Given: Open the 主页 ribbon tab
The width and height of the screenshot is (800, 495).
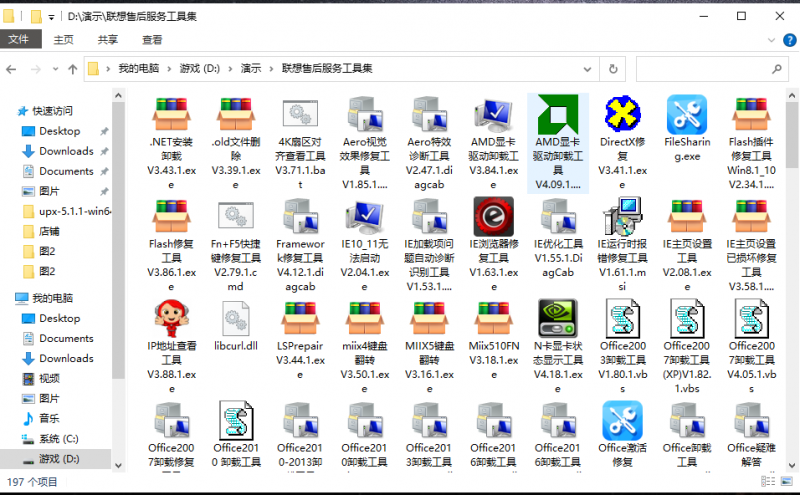Looking at the screenshot, I should tap(64, 39).
